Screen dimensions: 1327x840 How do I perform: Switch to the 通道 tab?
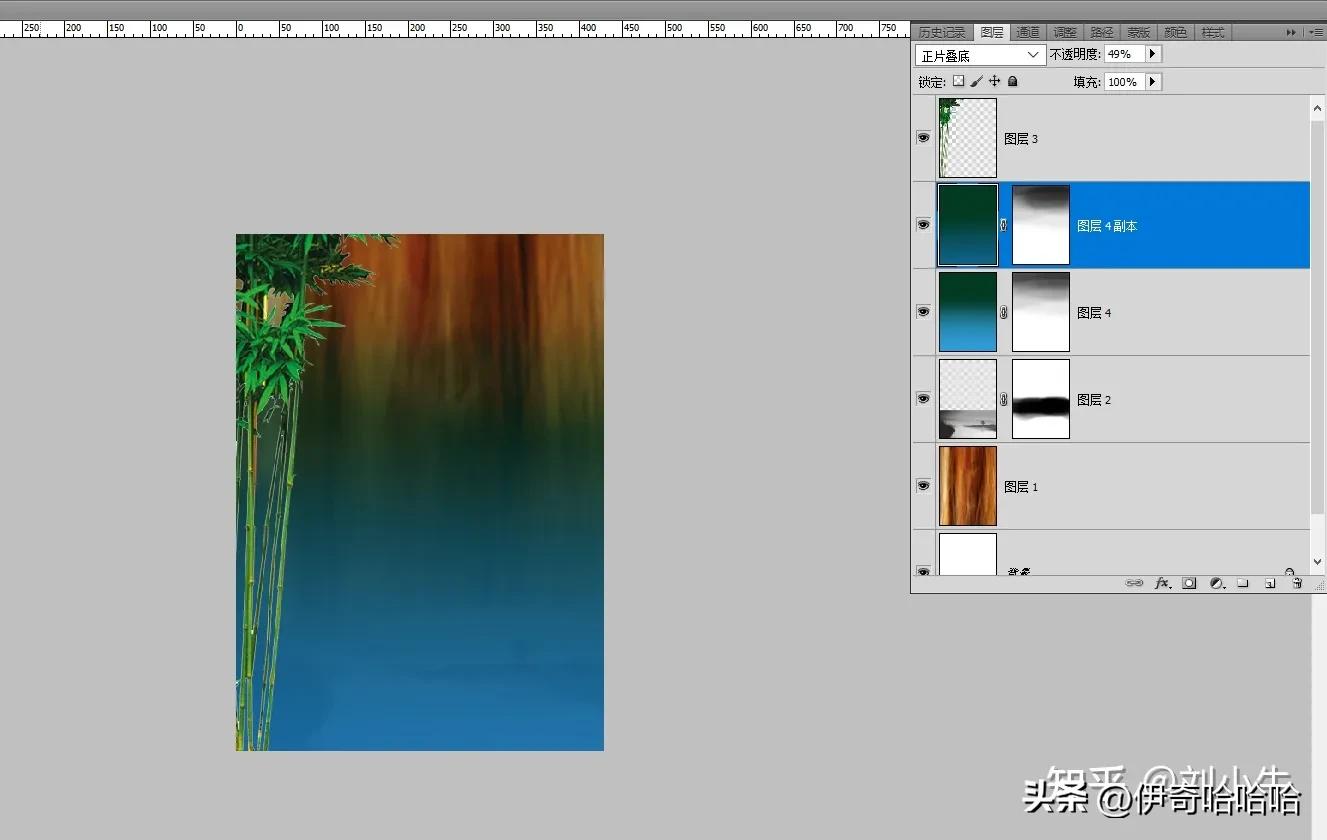coord(1028,33)
